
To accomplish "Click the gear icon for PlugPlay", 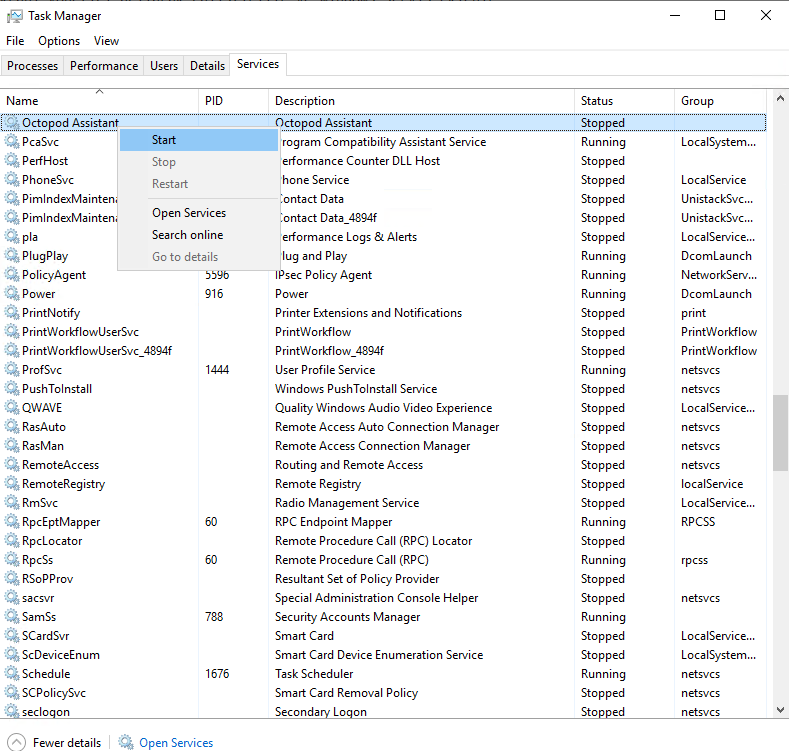I will (12, 256).
